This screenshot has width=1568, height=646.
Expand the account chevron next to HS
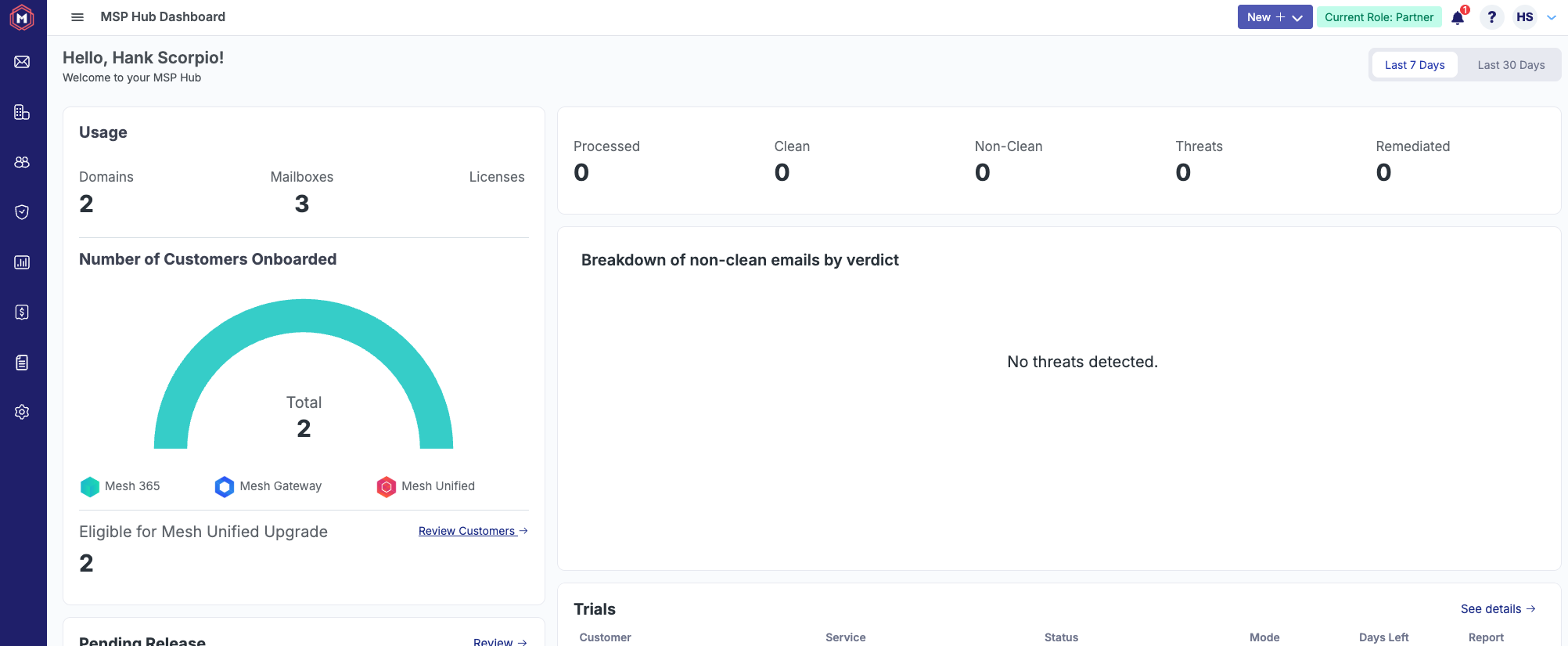tap(1552, 17)
